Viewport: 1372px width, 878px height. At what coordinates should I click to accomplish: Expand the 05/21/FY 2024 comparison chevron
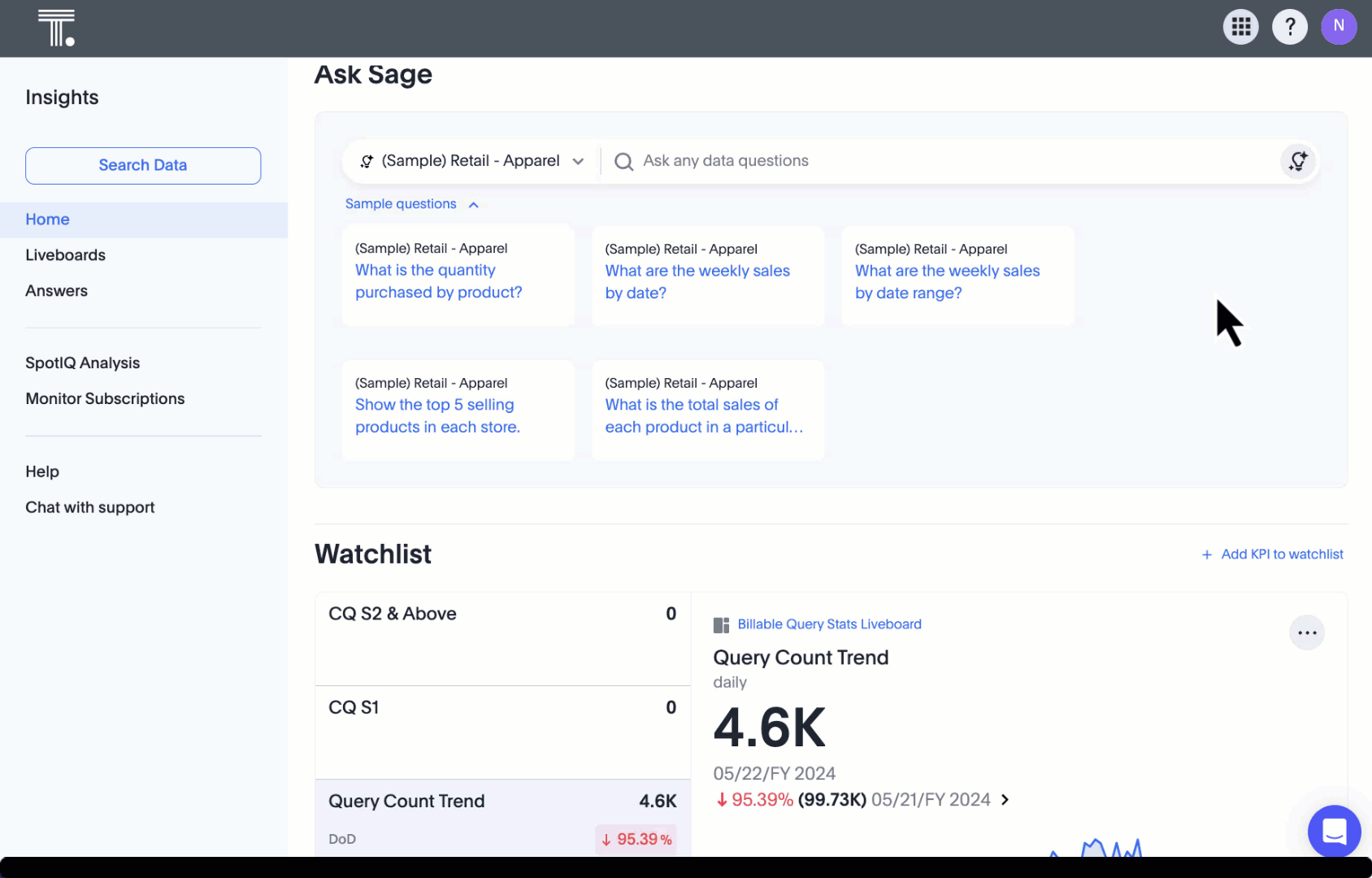click(1005, 799)
